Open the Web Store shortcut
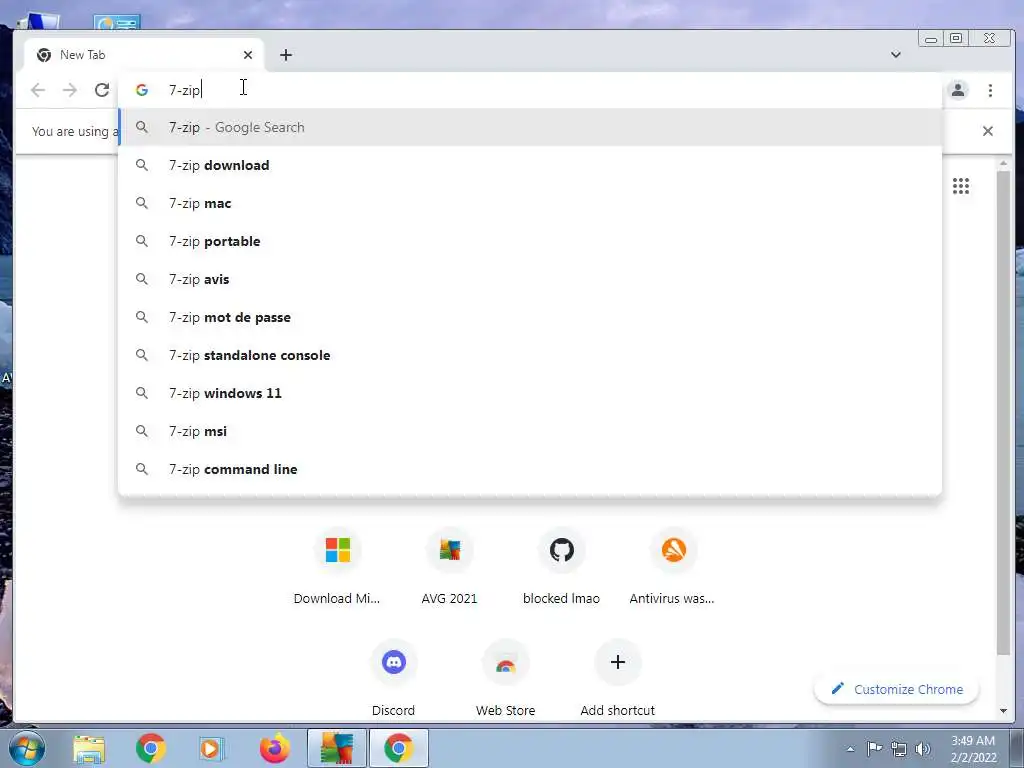 [505, 677]
